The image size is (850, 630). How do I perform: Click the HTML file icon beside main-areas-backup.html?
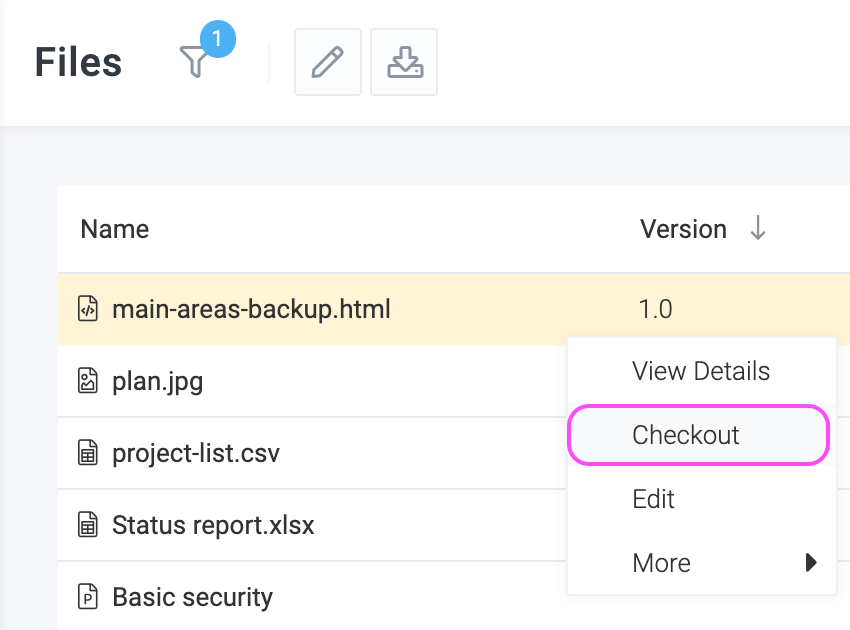(87, 309)
